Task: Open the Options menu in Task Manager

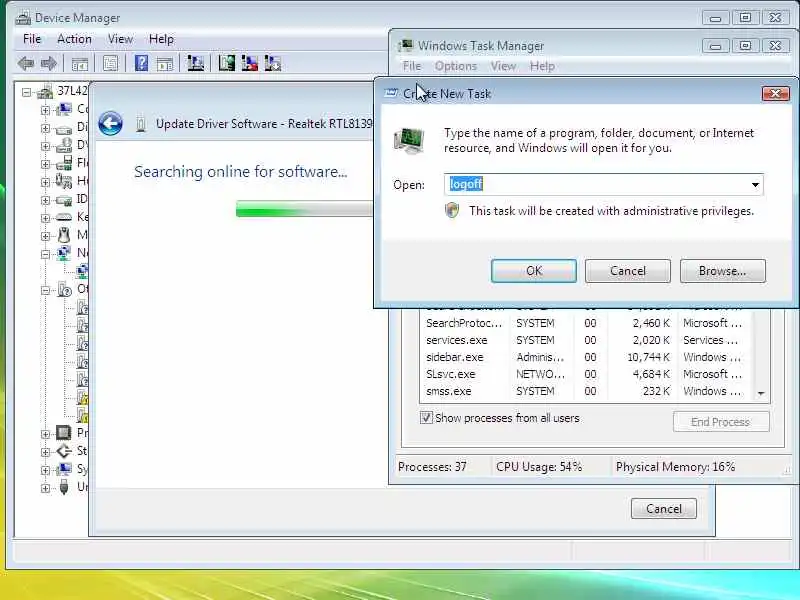Action: point(456,66)
